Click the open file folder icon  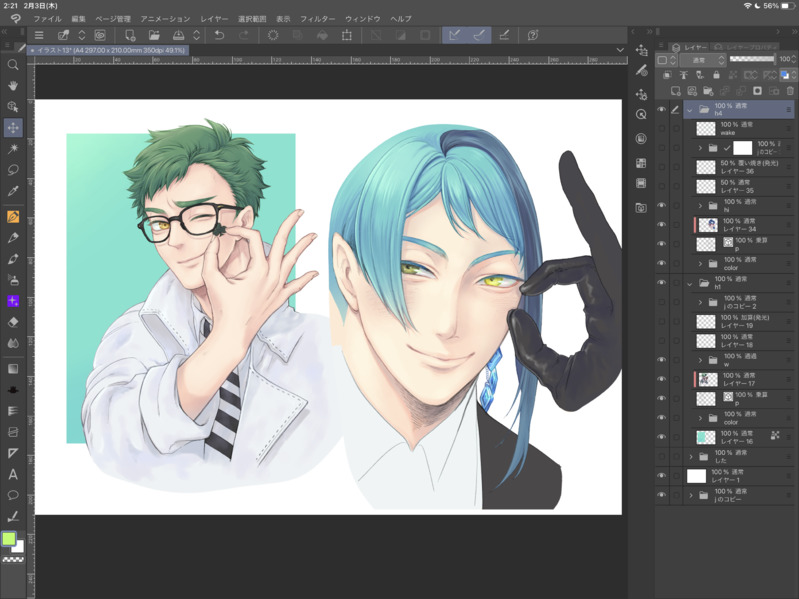click(154, 35)
